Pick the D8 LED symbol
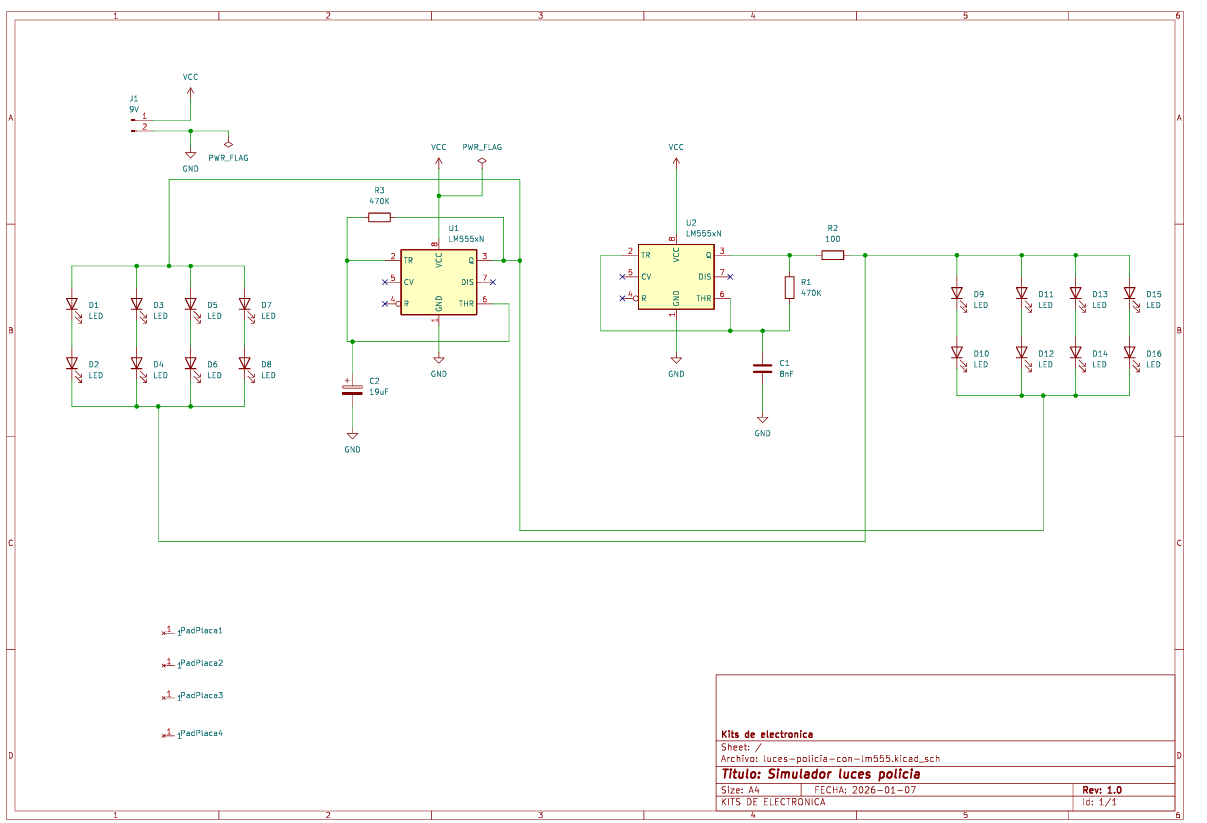This screenshot has width=1207, height=823. tap(243, 364)
